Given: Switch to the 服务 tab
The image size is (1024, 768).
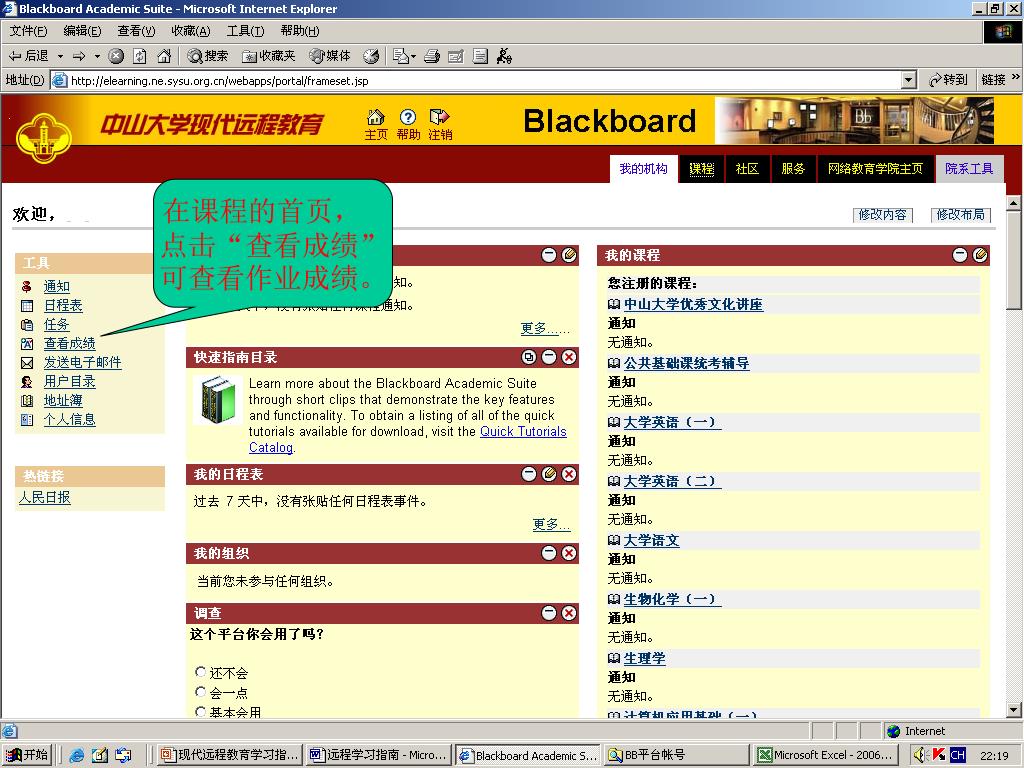Looking at the screenshot, I should 793,168.
